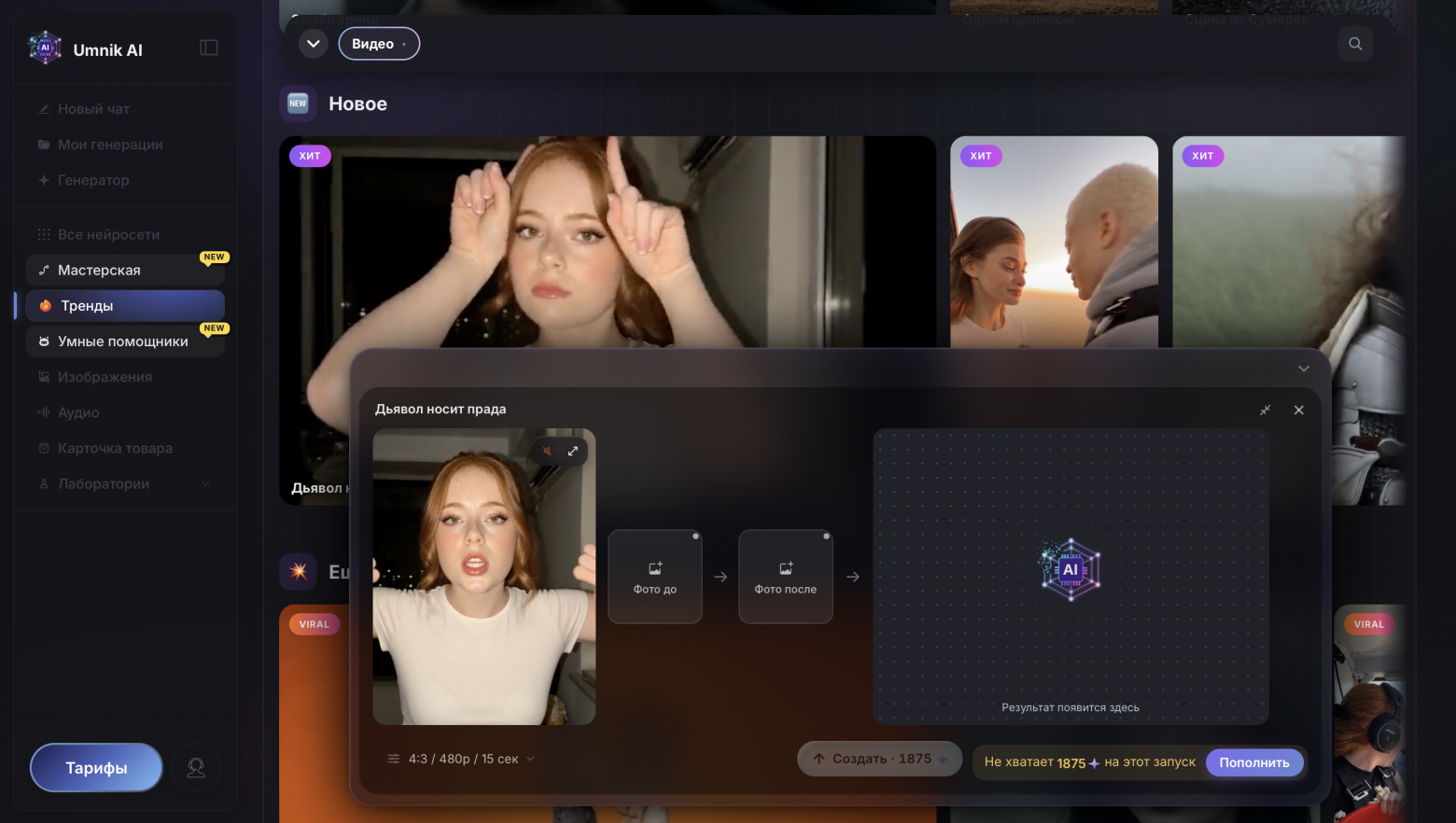Expand the filter chevron beside Видео
Screen dimensions: 1456x823
(x=314, y=44)
